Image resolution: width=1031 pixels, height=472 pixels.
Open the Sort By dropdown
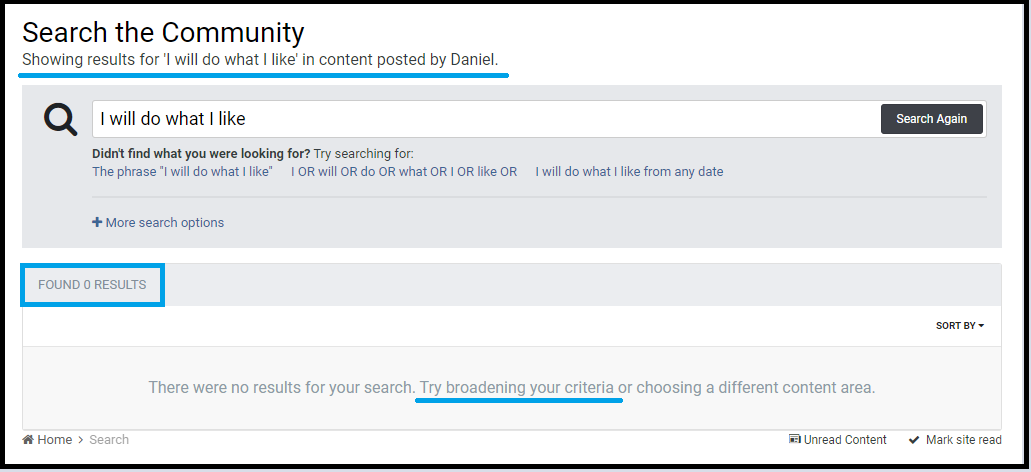click(960, 325)
